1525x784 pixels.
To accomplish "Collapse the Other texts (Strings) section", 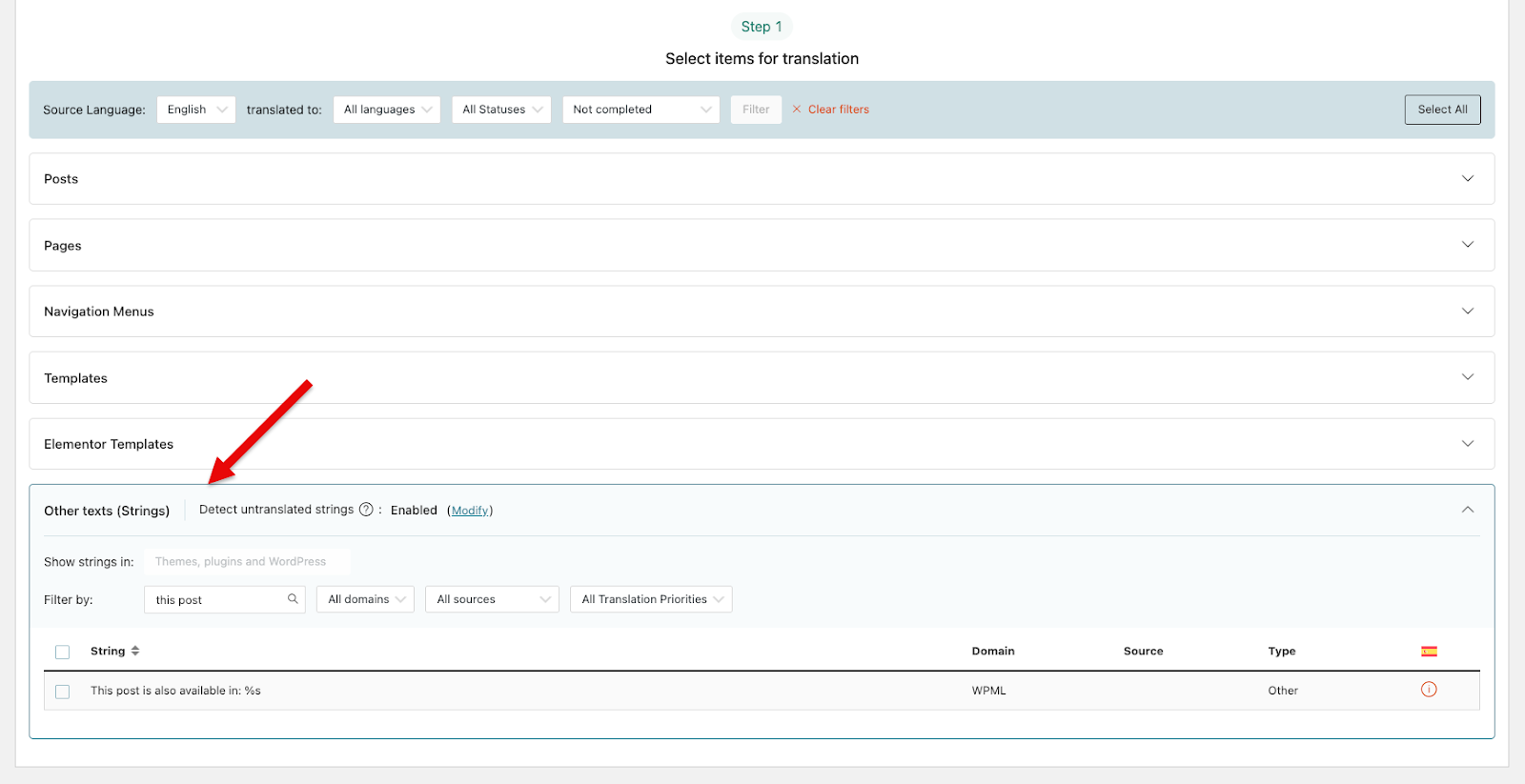I will [1468, 510].
